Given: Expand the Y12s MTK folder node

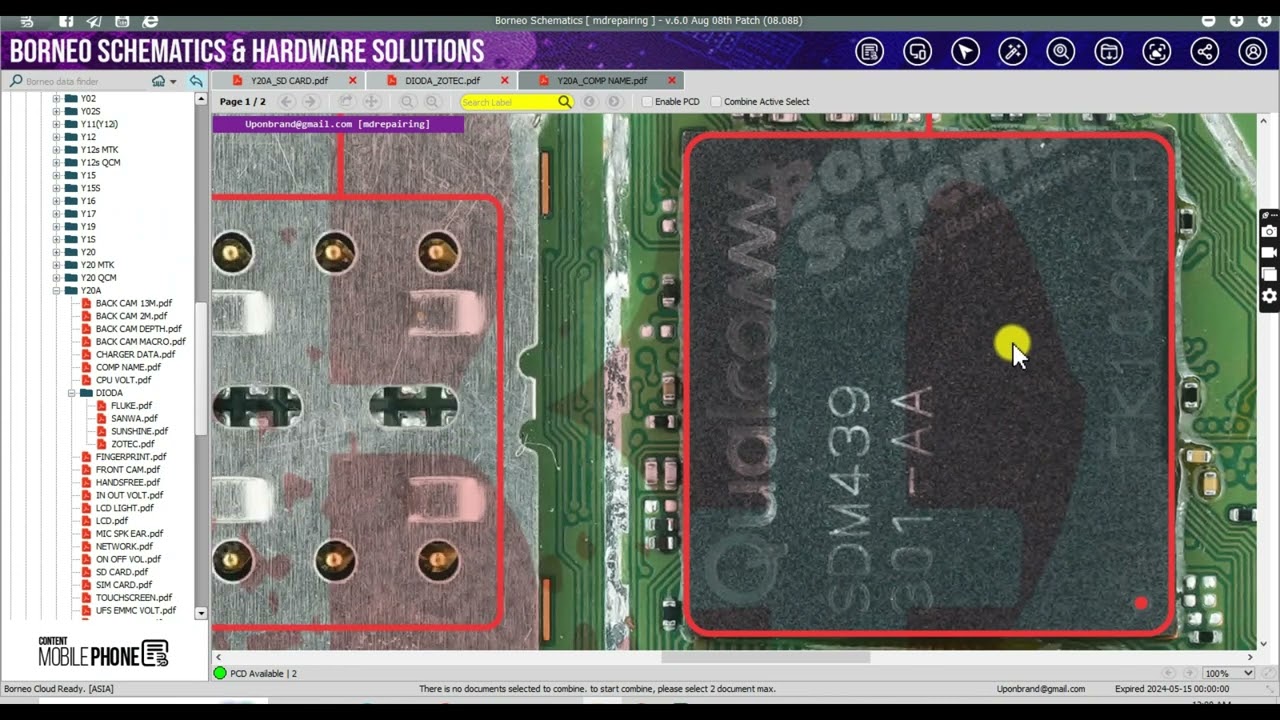Looking at the screenshot, I should click(56, 150).
